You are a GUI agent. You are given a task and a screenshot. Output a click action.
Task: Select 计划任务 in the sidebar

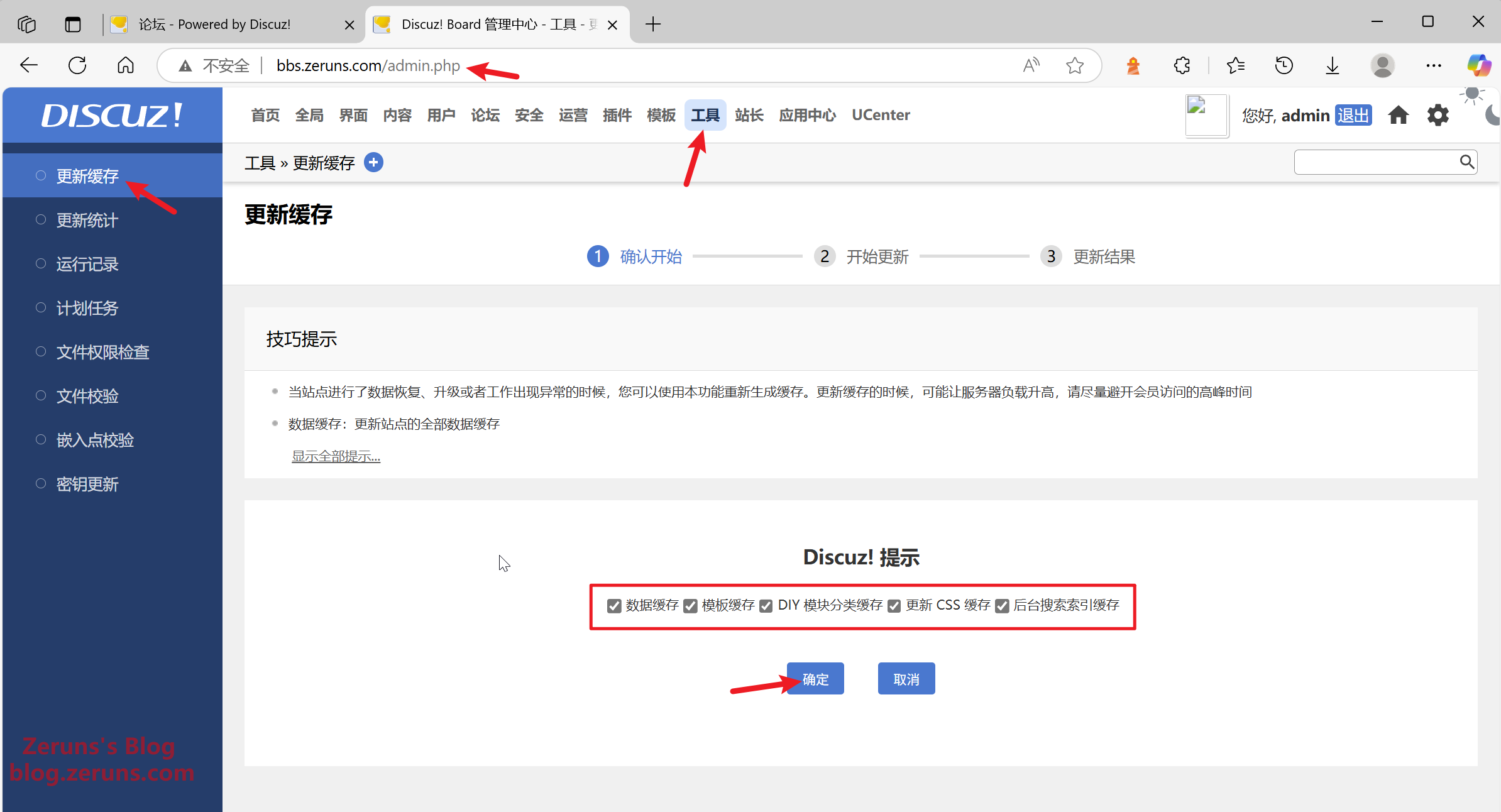[x=113, y=308]
